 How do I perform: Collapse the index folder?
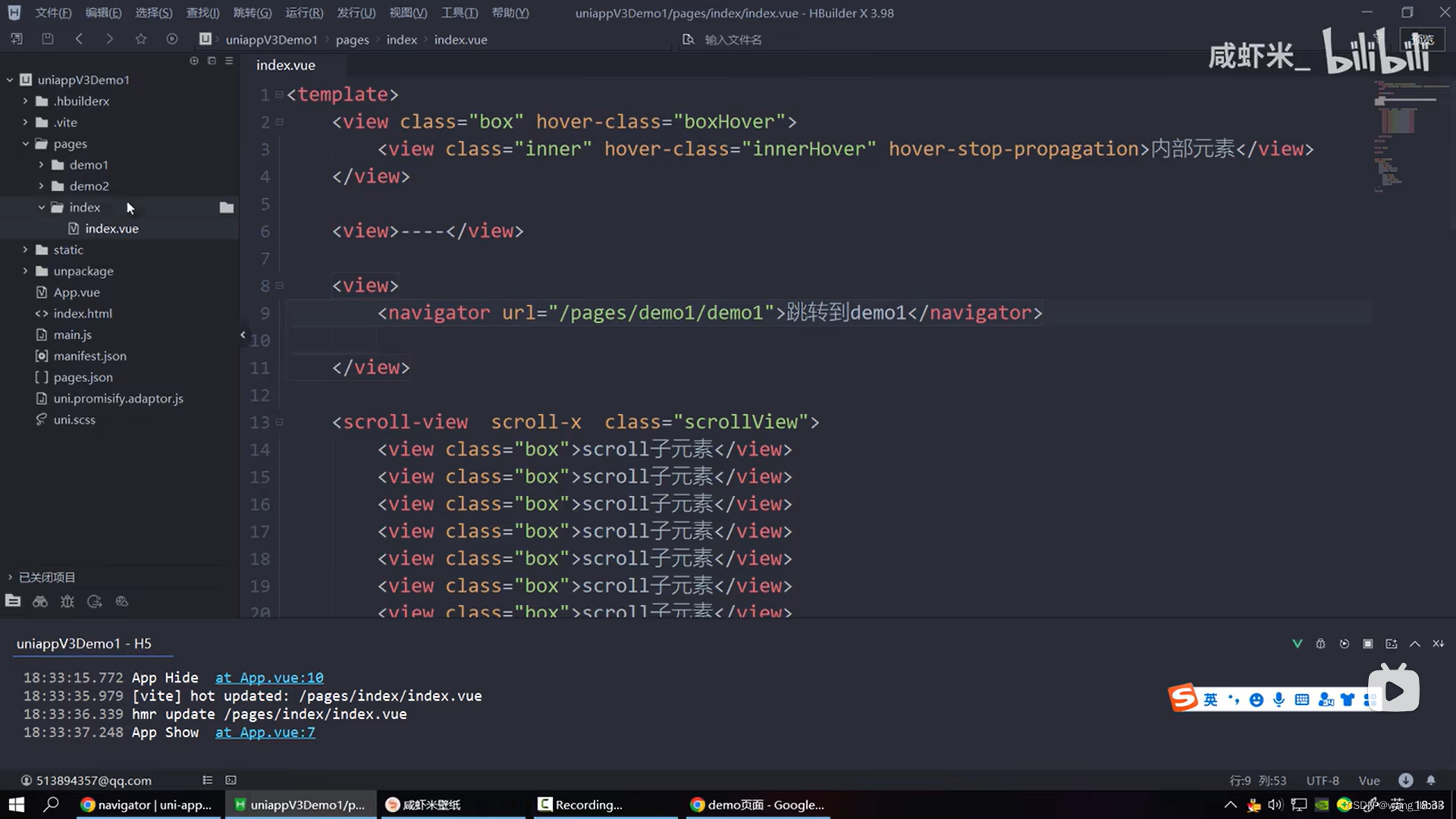click(41, 207)
